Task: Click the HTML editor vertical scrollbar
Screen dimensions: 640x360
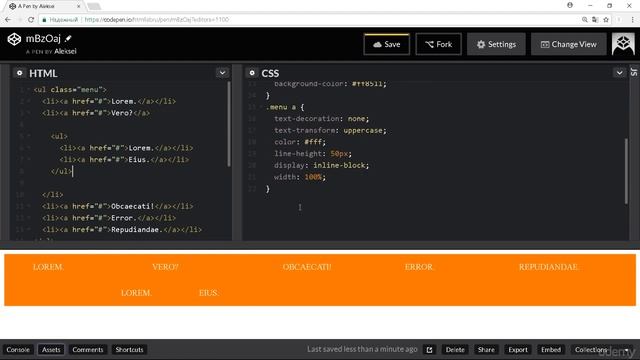Action: [229, 124]
